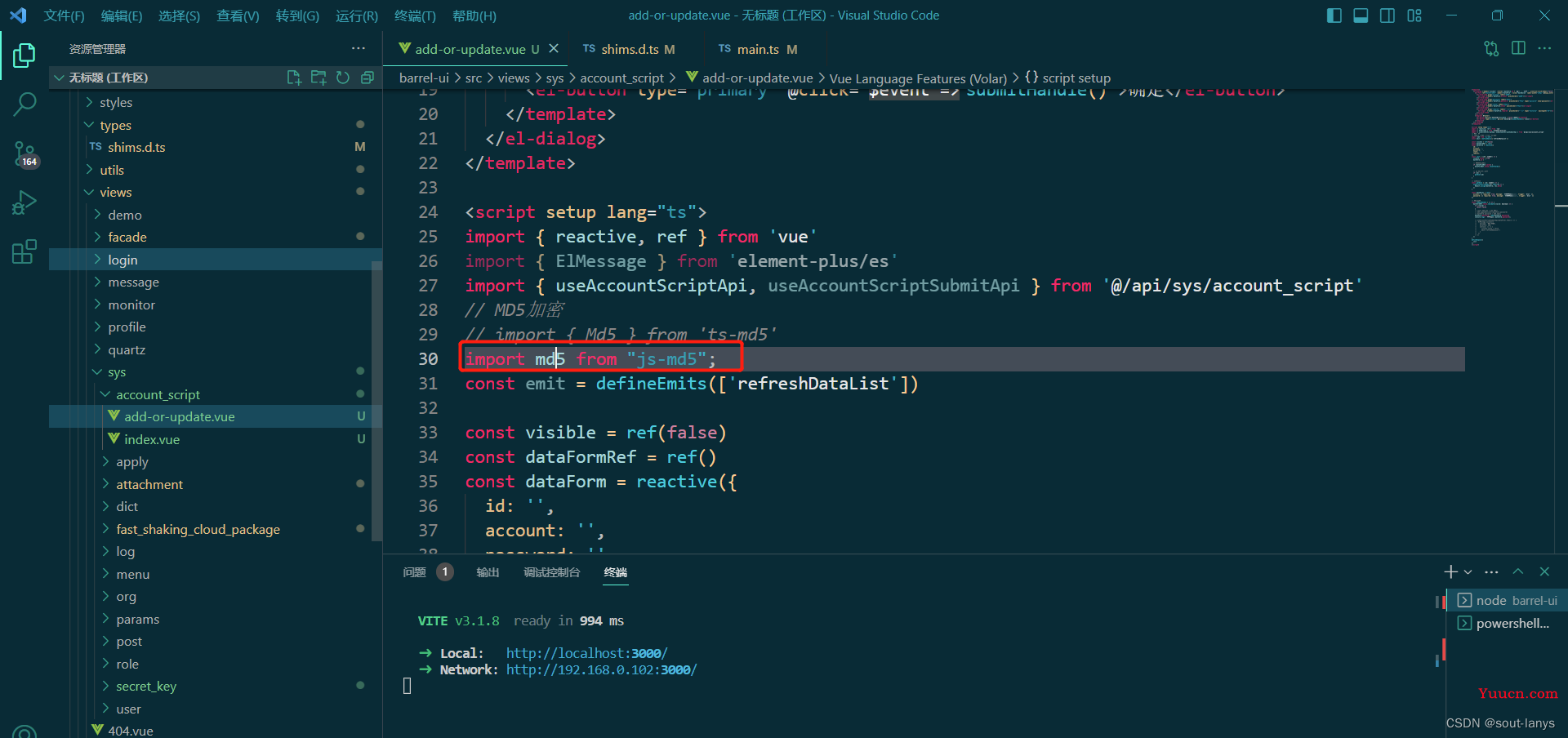The height and width of the screenshot is (738, 1568).
Task: Switch to the 输出 output panel tab
Action: coord(488,571)
